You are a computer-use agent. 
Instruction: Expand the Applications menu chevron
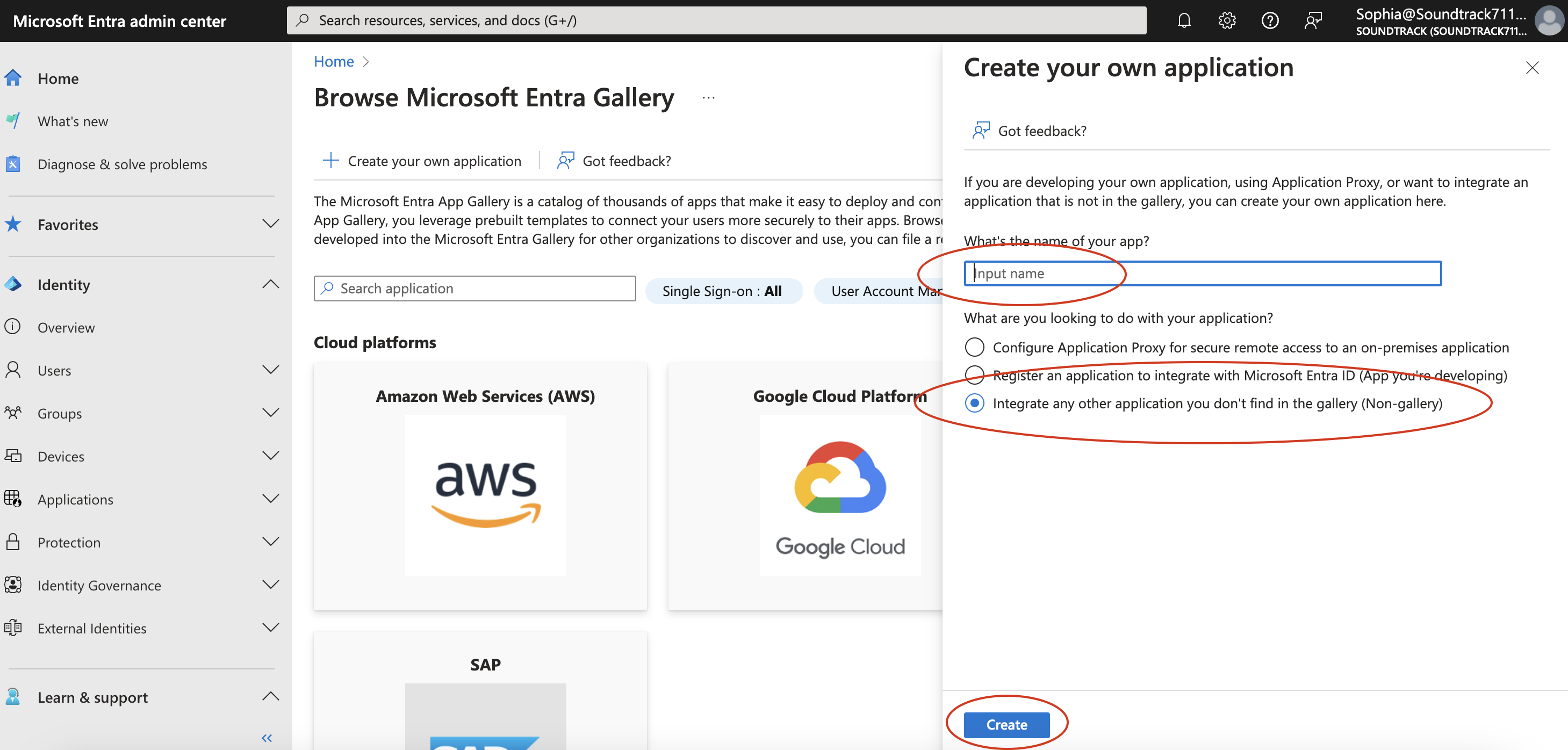(x=270, y=498)
